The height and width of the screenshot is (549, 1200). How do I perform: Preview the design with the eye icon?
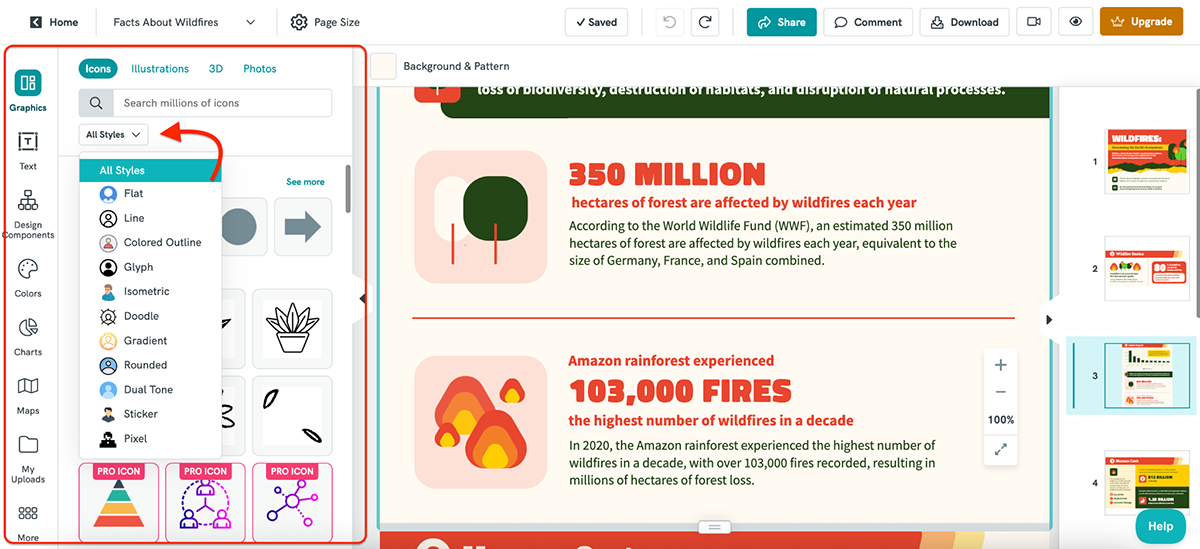pyautogui.click(x=1075, y=22)
